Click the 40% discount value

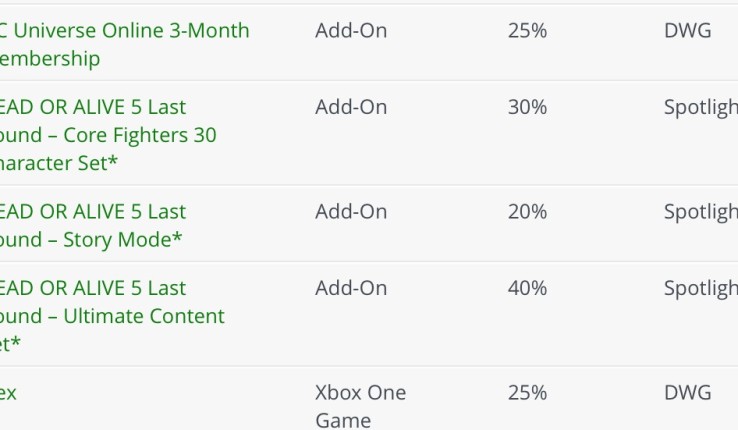(x=527, y=288)
